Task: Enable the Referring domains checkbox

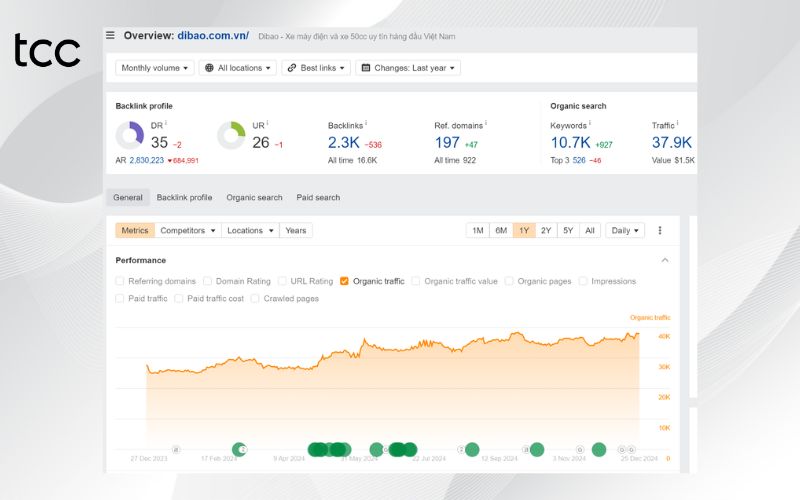Action: tap(120, 281)
